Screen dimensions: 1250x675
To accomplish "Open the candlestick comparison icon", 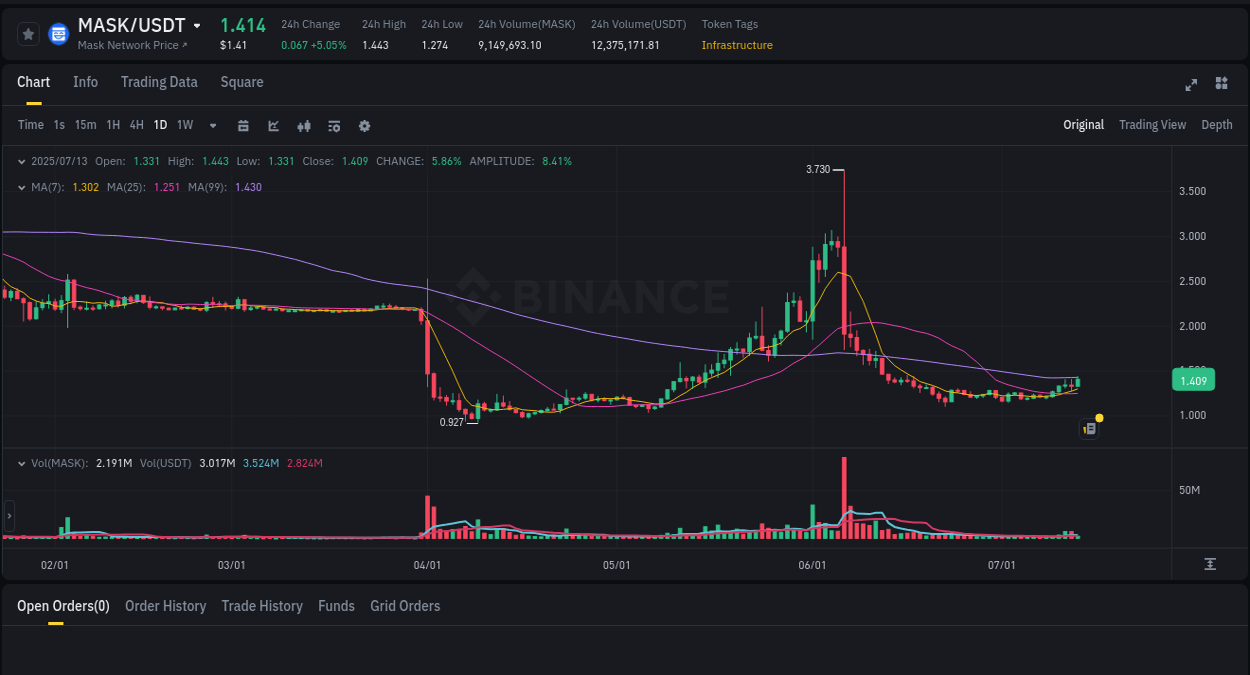I will coord(303,125).
